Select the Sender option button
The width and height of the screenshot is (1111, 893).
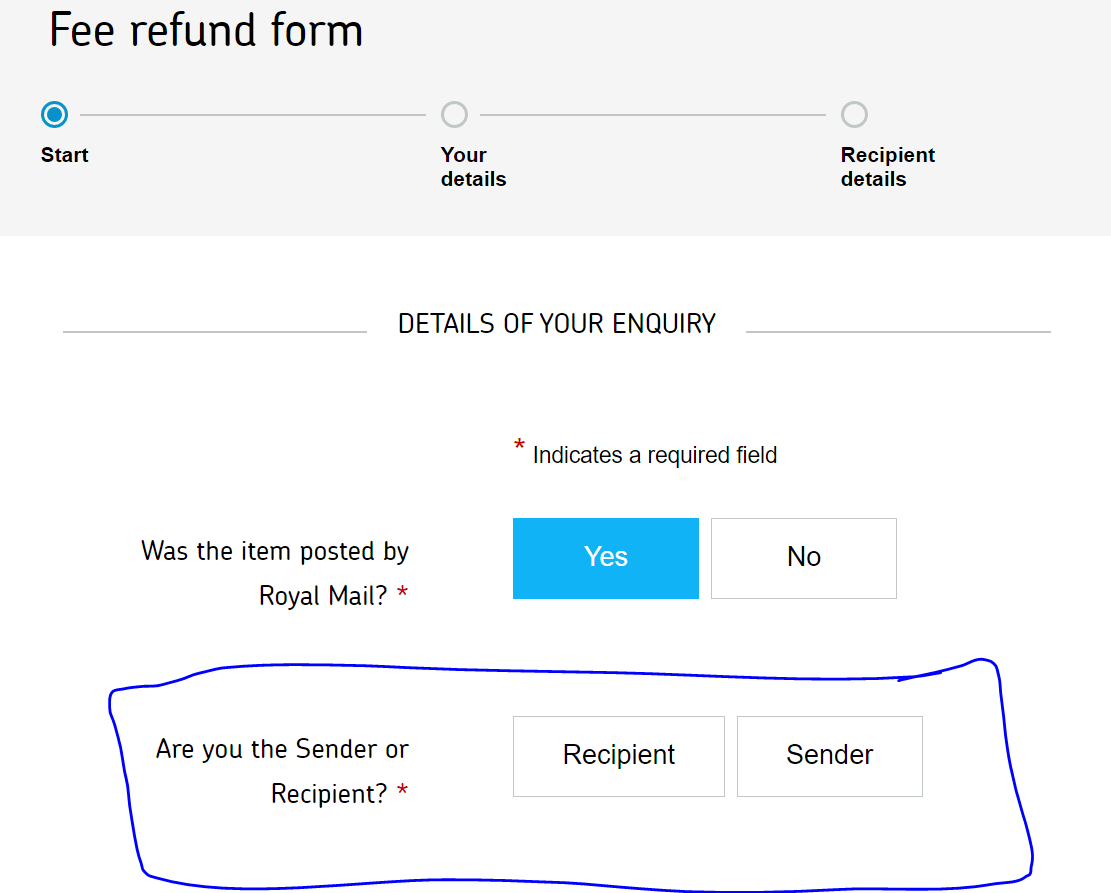(829, 756)
